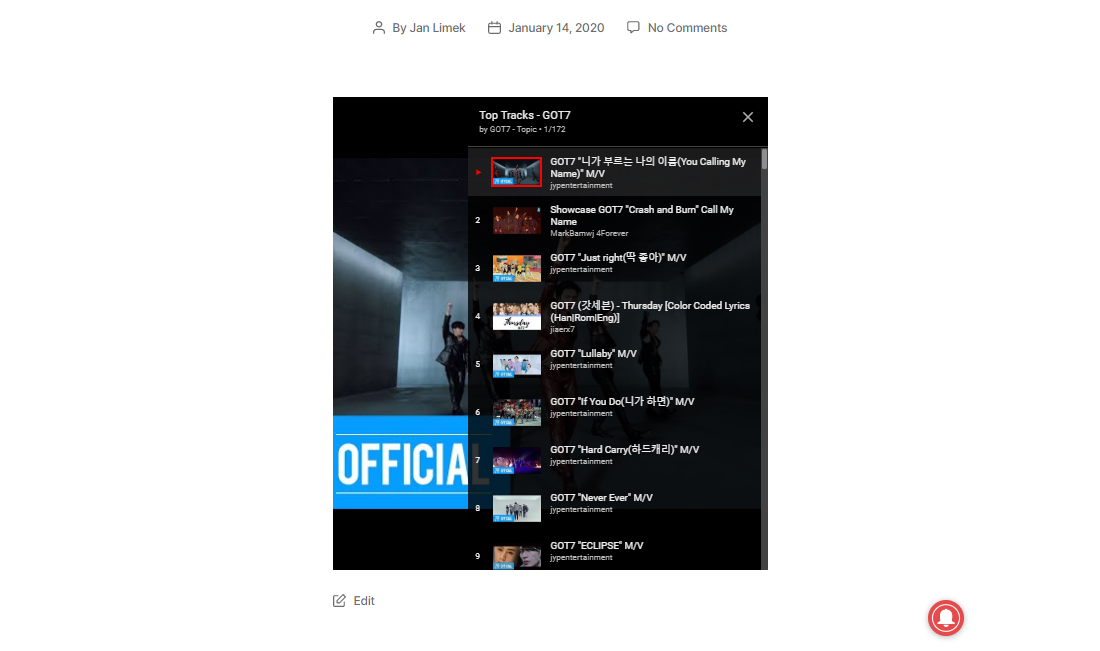Select the ECLIPSE video thumbnail
Screen dimensions: 1100x651
tap(516, 556)
